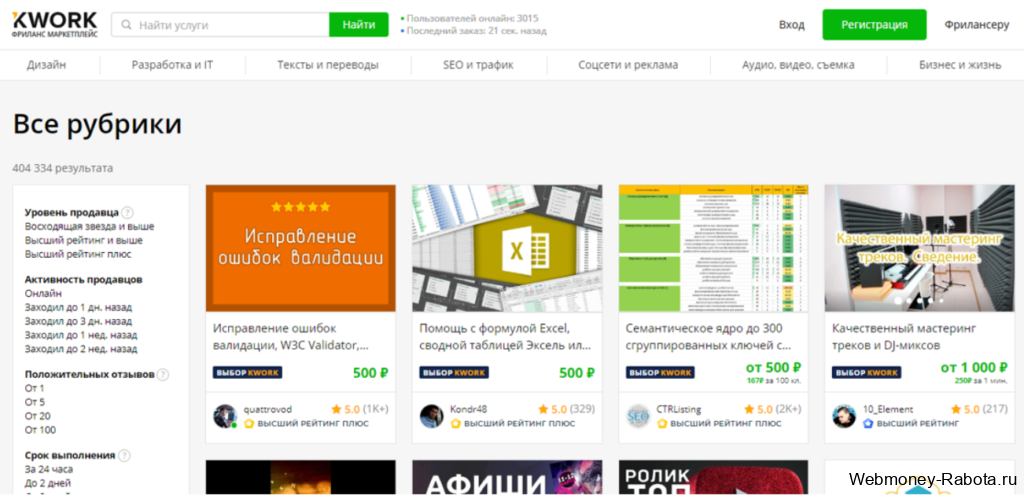The width and height of the screenshot is (1024, 495).
Task: Click Выбор Kwork badge on validation card
Action: (x=248, y=372)
